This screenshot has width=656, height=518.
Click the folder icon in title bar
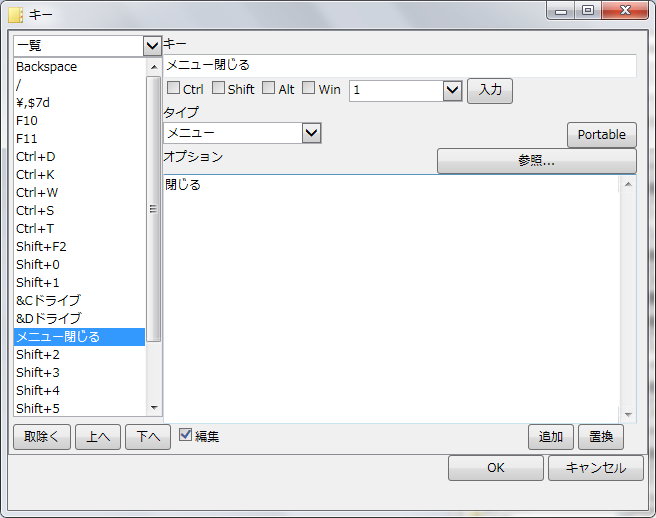pyautogui.click(x=15, y=15)
